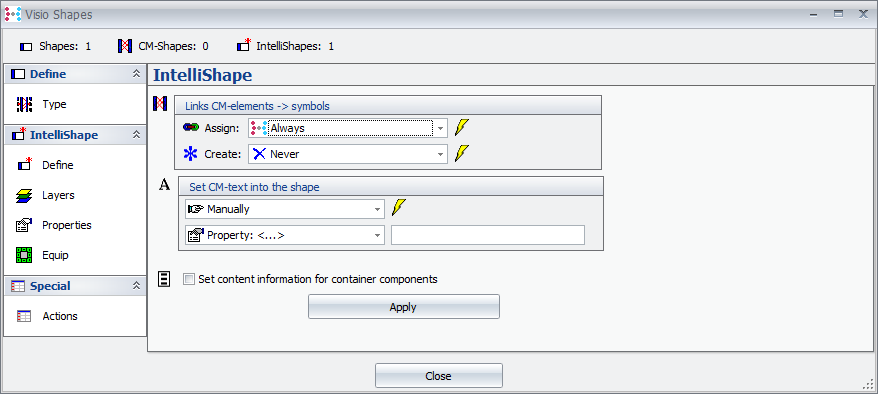Open the Type item icon under Define
Viewport: 878px width, 394px height.
[x=25, y=104]
